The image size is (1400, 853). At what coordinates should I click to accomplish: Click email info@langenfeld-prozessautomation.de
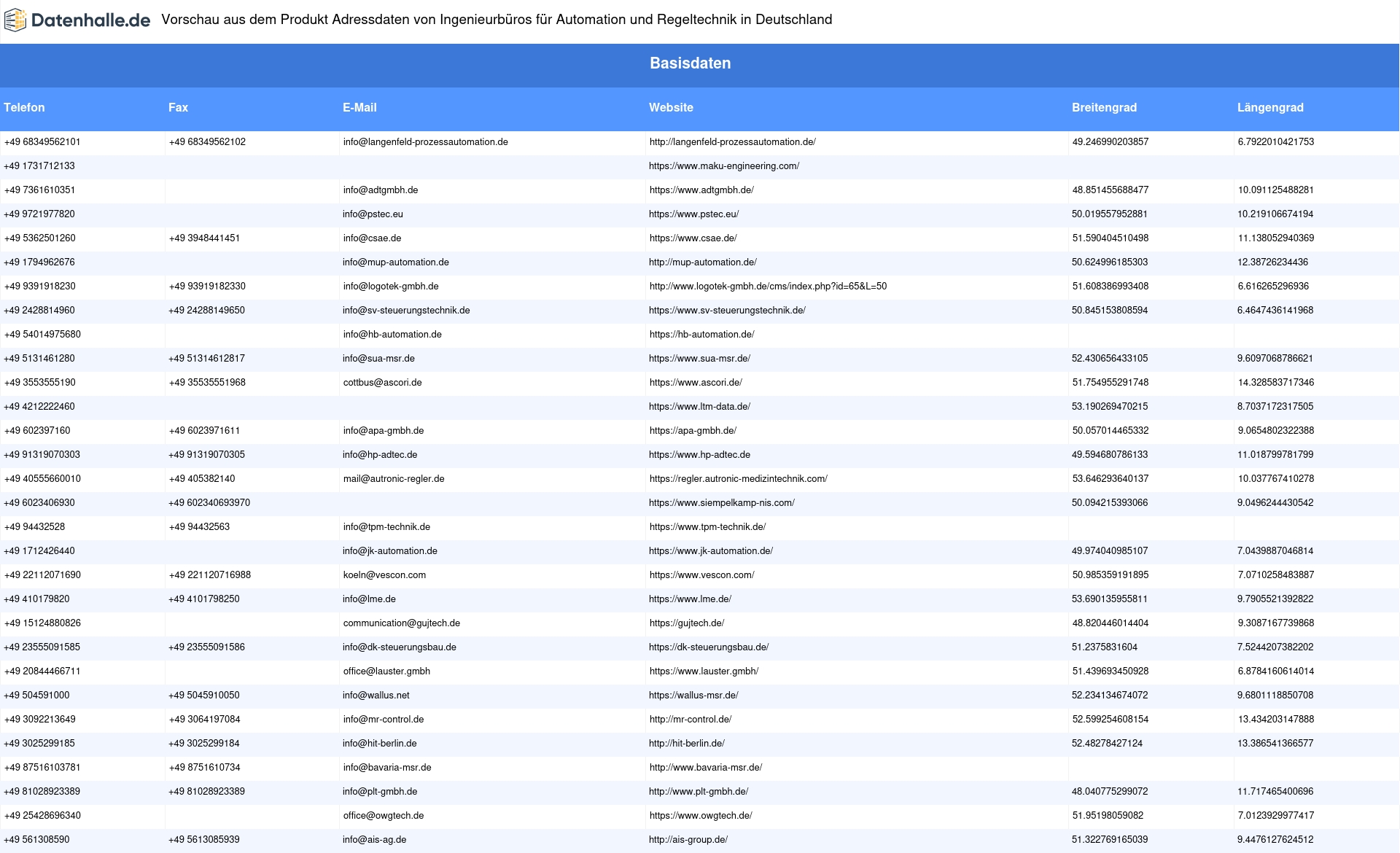click(x=425, y=142)
